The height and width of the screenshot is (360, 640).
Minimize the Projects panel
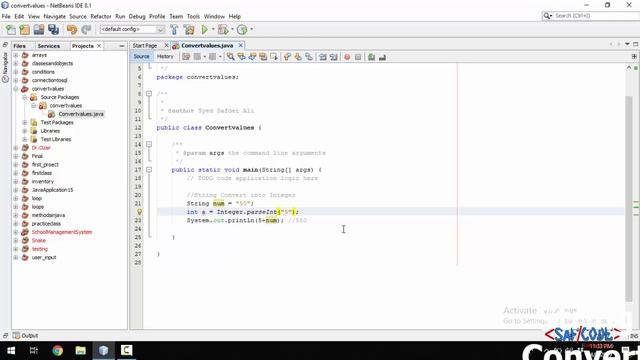point(122,46)
